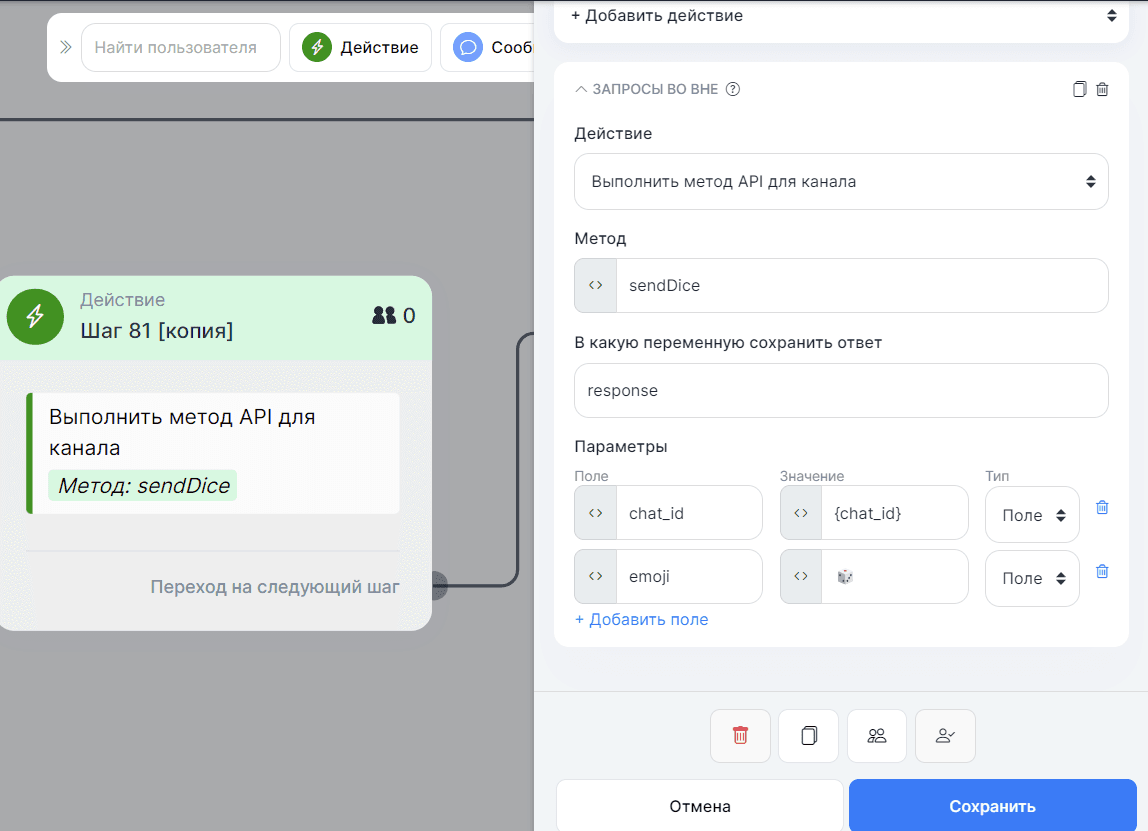The image size is (1148, 831).
Task: Click users group button in bottom toolbar
Action: pyautogui.click(x=877, y=736)
